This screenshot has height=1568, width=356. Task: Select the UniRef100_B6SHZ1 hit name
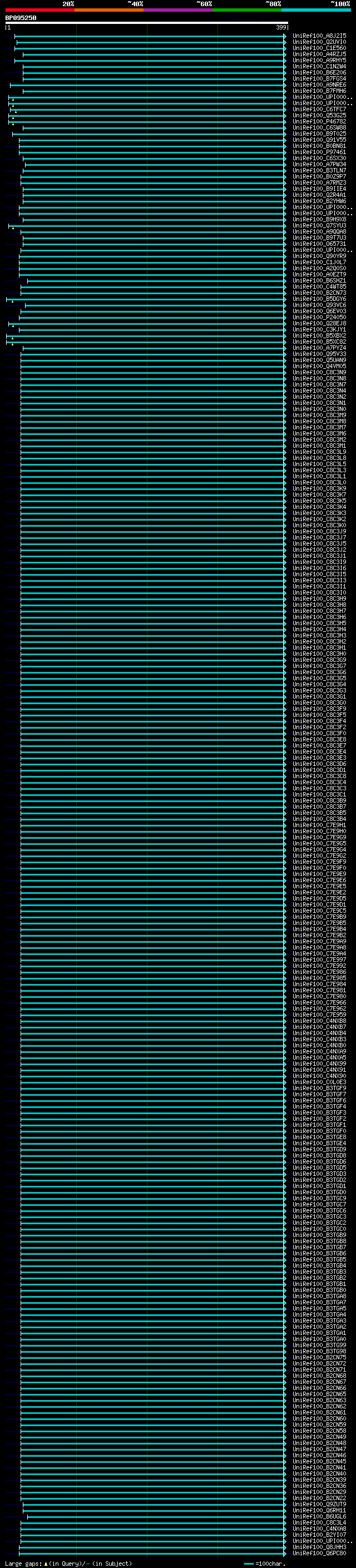point(319,280)
